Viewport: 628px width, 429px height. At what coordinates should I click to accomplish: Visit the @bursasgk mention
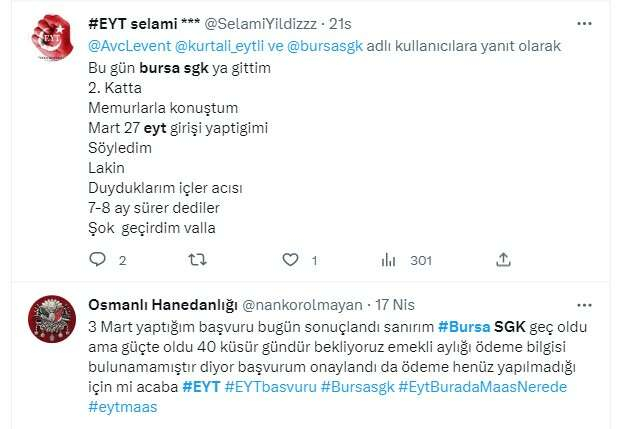click(x=325, y=46)
